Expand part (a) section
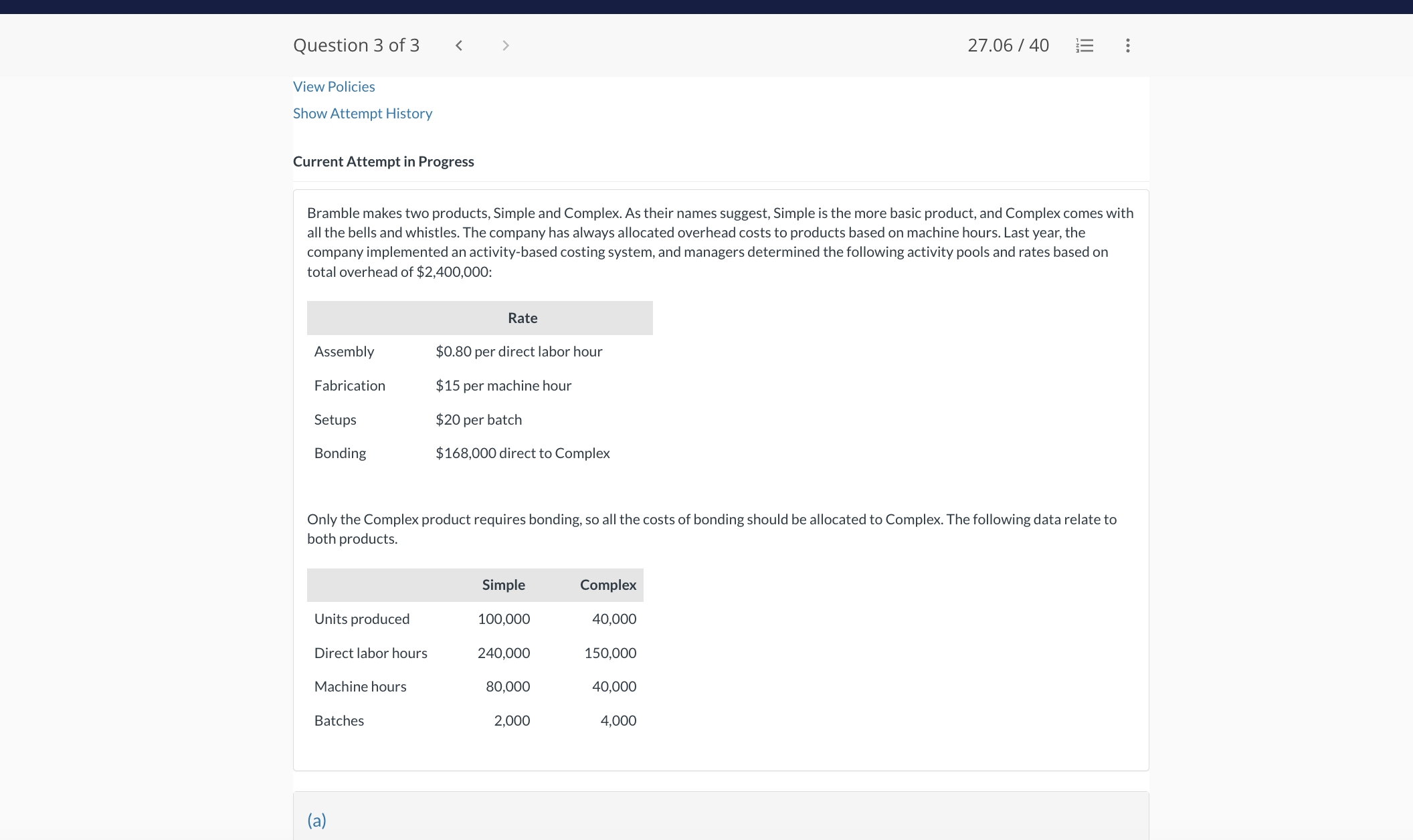Image resolution: width=1413 pixels, height=840 pixels. coord(316,820)
